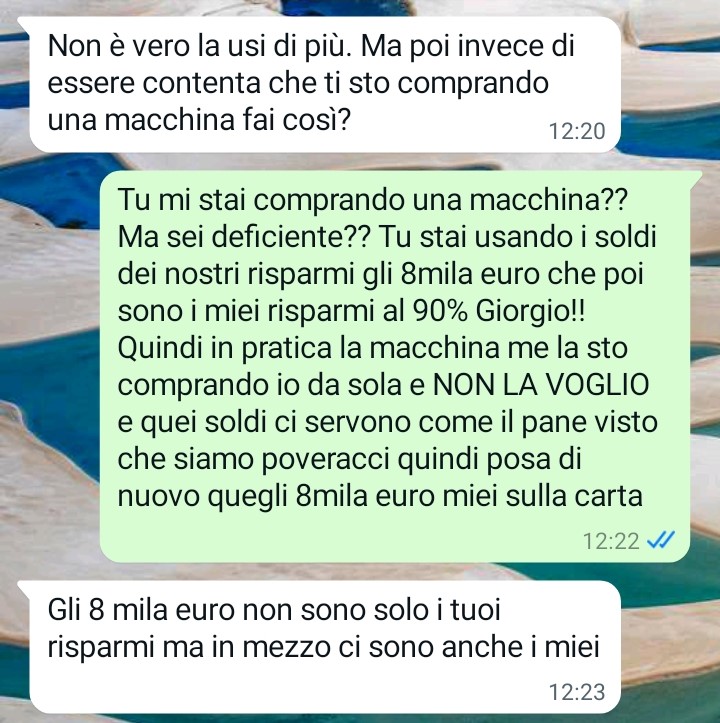Click the line 'essere contenta che ti sto comprando'
Viewport: 720px width, 723px height.
coord(298,83)
